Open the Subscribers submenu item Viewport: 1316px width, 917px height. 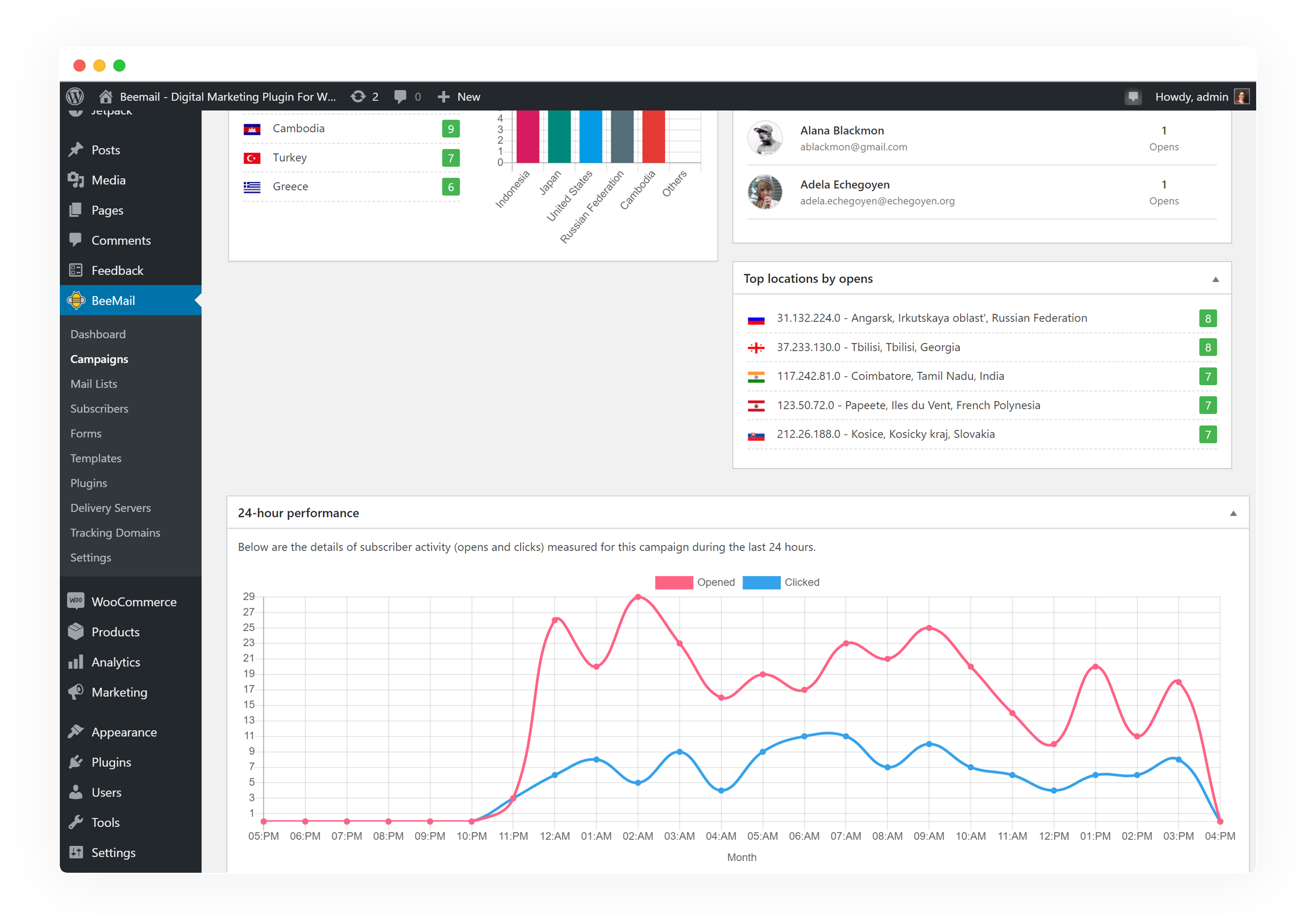[x=99, y=409]
